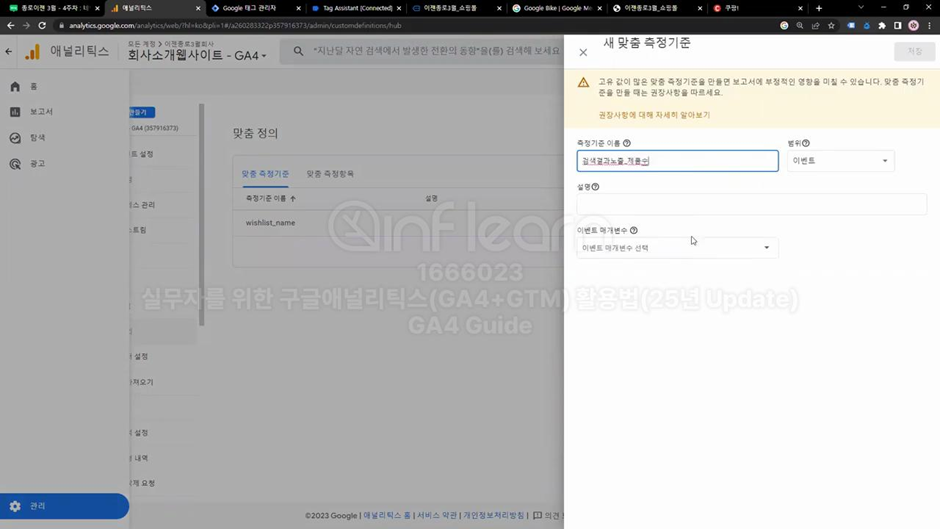Open 서비스 약관 footer link
The image size is (940, 529).
[x=436, y=515]
